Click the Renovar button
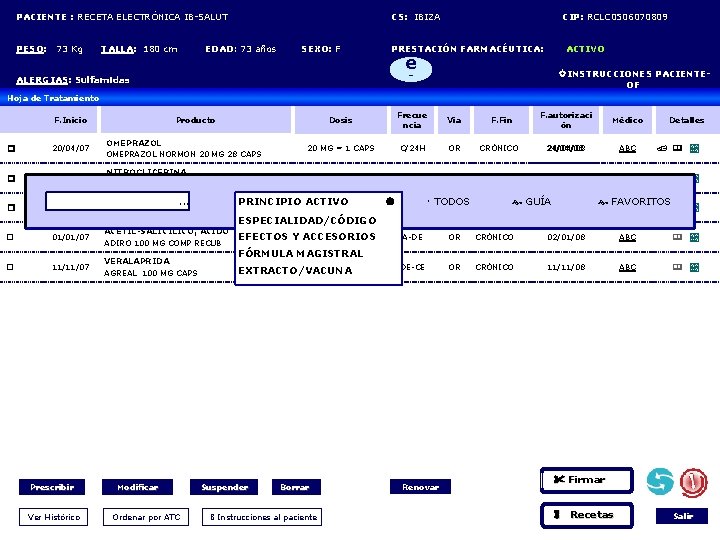The image size is (720, 540). pos(420,487)
